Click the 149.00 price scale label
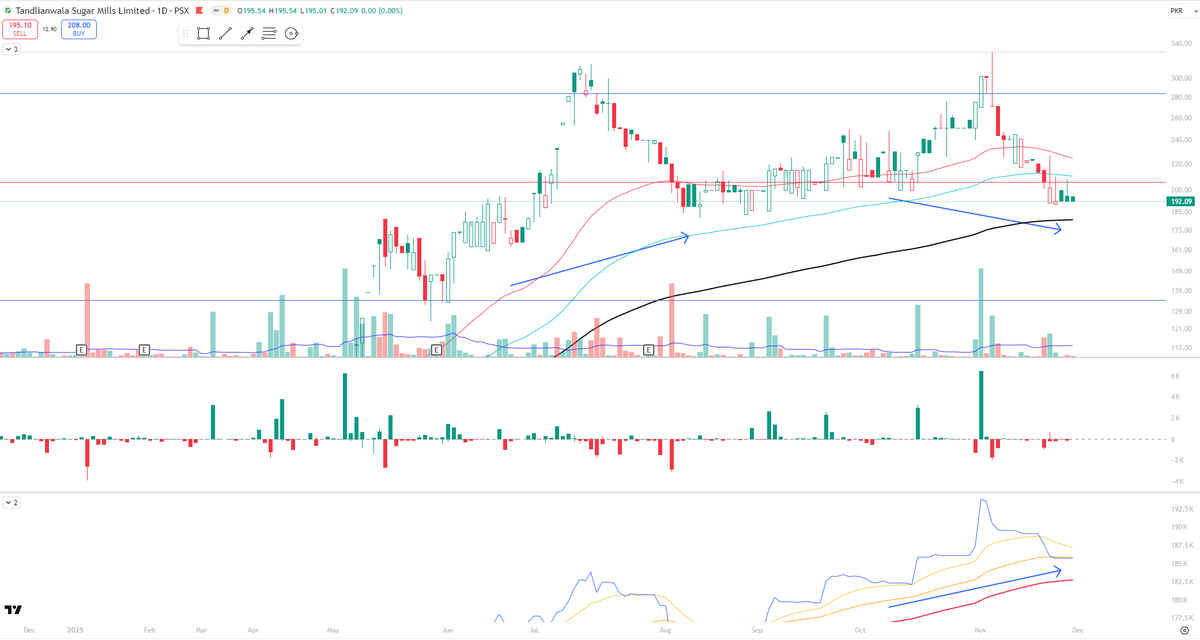 (x=1179, y=271)
